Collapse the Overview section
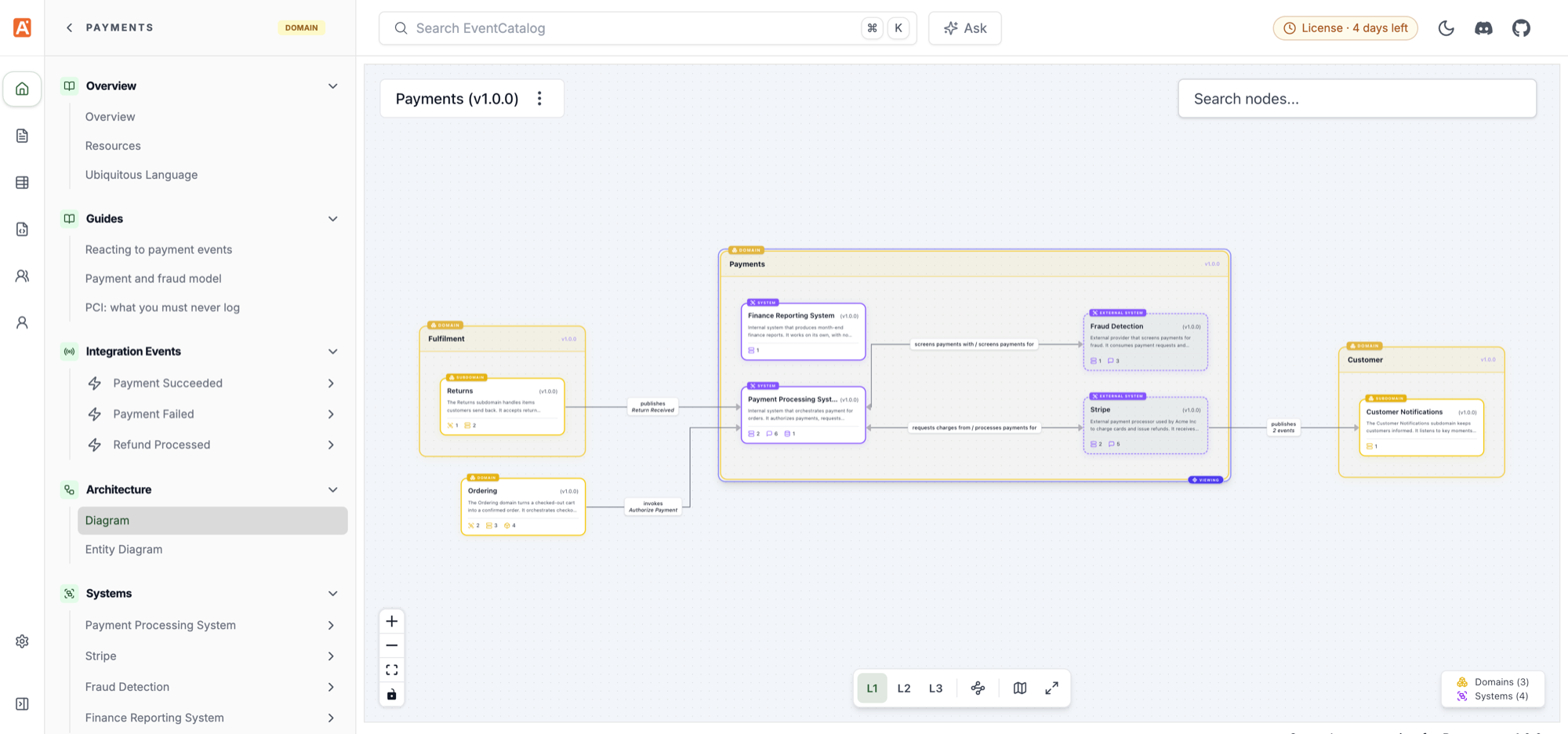1568x734 pixels. pos(332,86)
